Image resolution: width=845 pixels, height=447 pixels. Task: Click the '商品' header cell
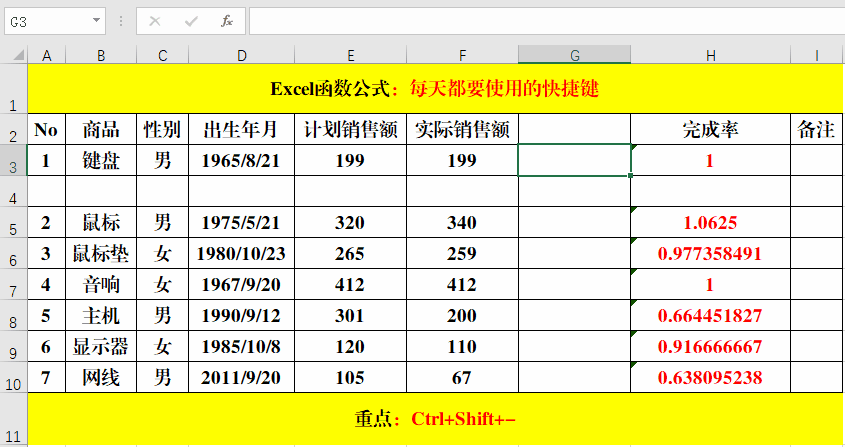(x=101, y=129)
